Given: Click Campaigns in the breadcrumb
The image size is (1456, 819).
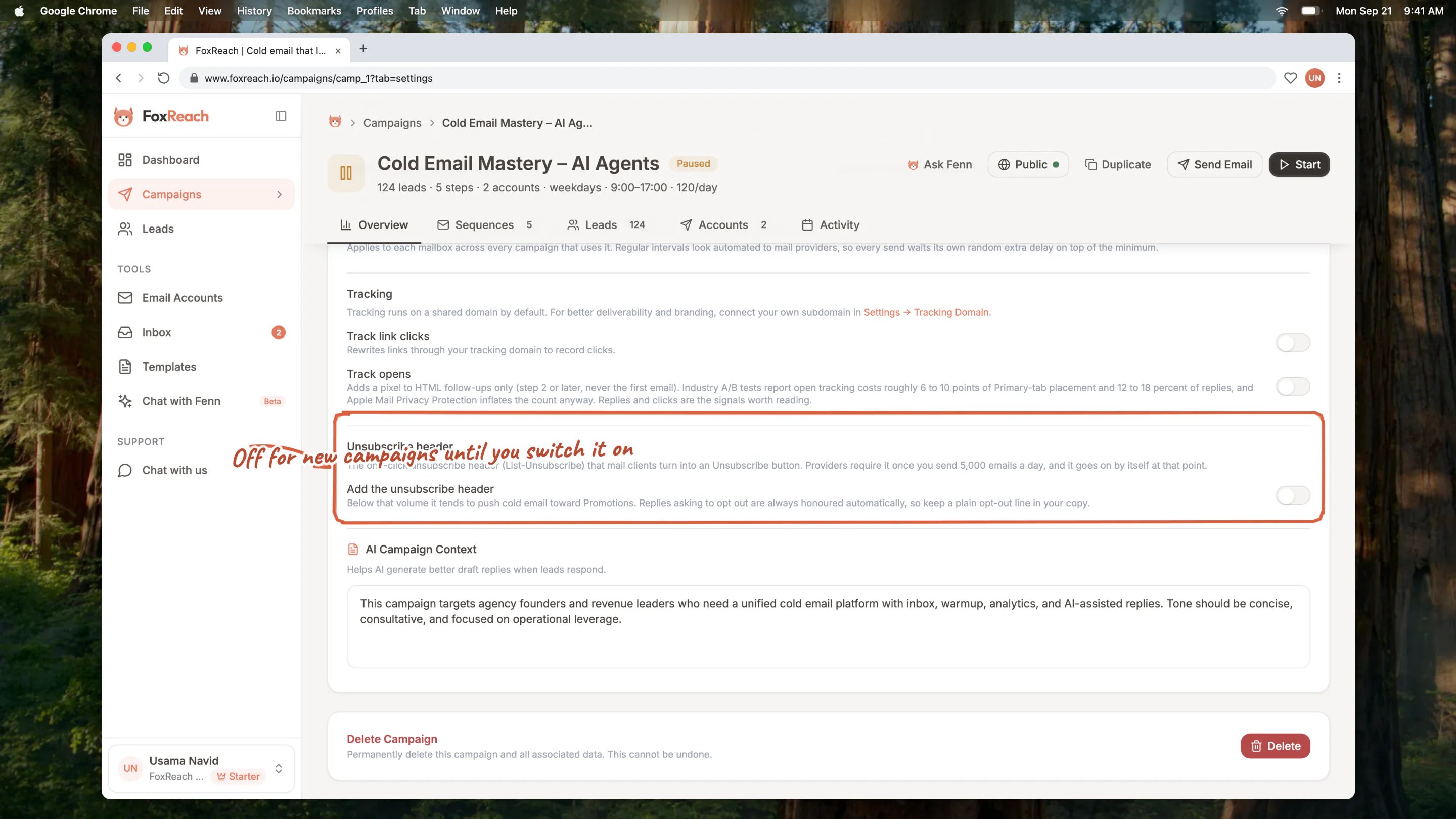Looking at the screenshot, I should [x=392, y=123].
